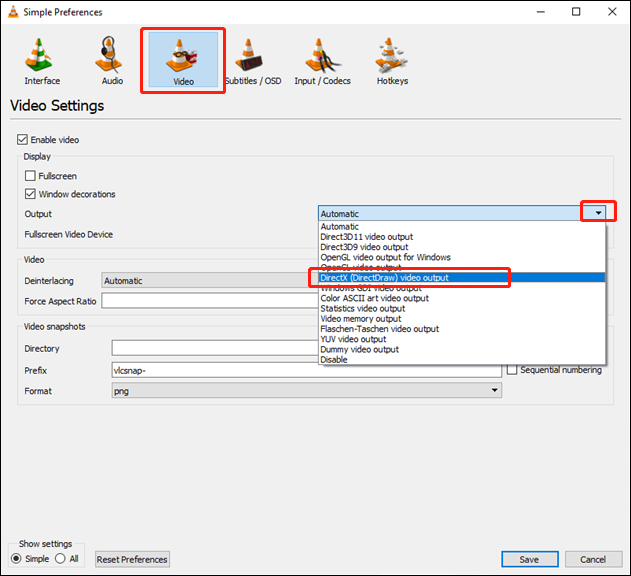Choose Flaschen-Taschen video output

click(462, 329)
